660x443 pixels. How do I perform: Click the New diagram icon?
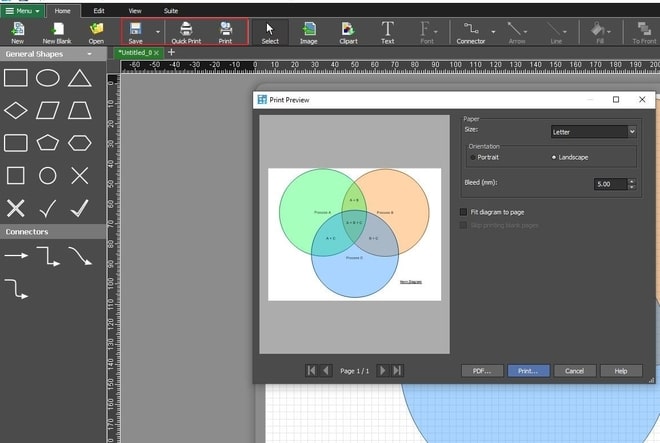(17, 33)
